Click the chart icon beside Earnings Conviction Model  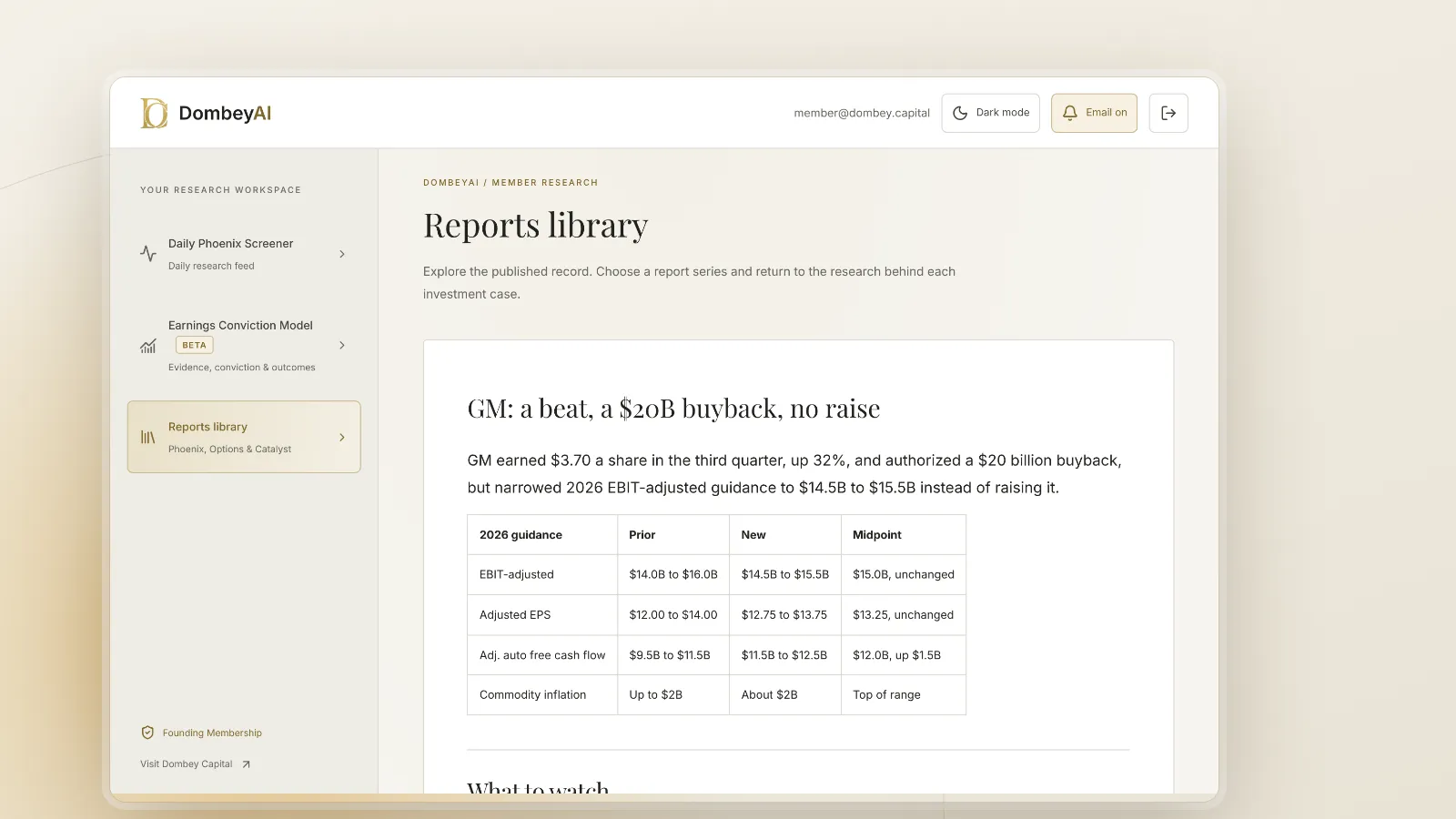(148, 346)
